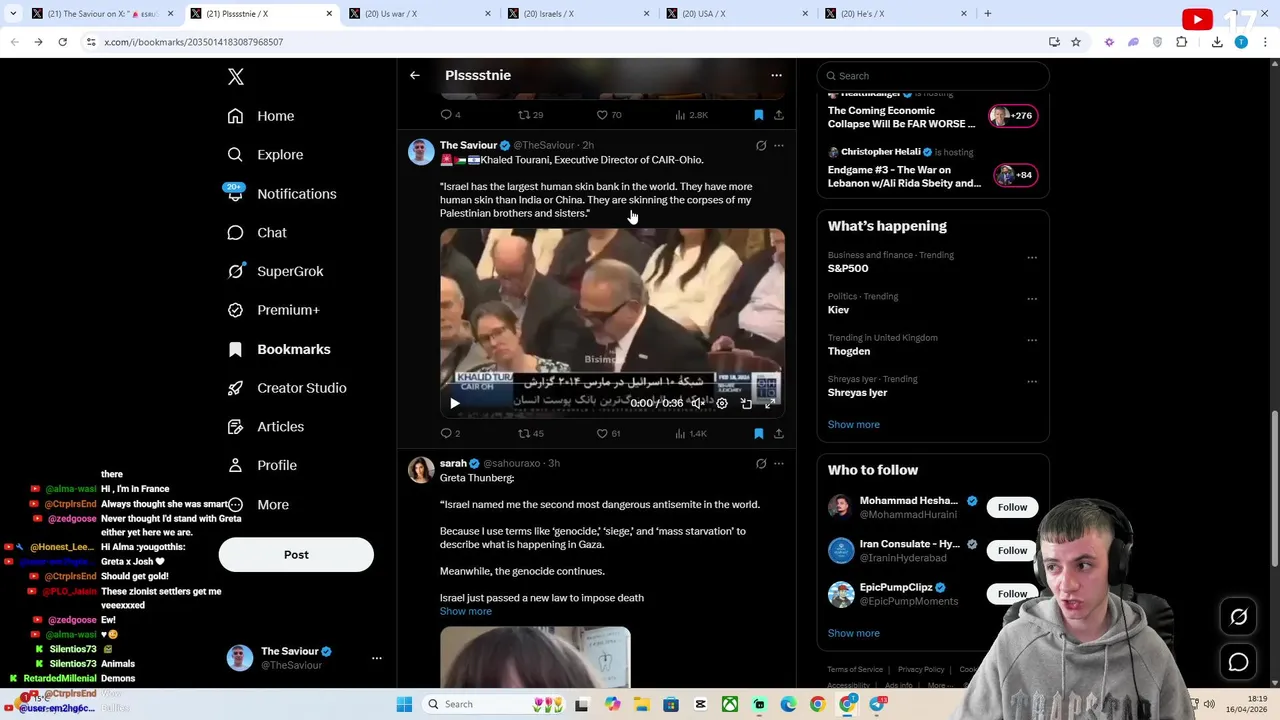Show more under What's happening
This screenshot has height=720, width=1280.
point(854,424)
